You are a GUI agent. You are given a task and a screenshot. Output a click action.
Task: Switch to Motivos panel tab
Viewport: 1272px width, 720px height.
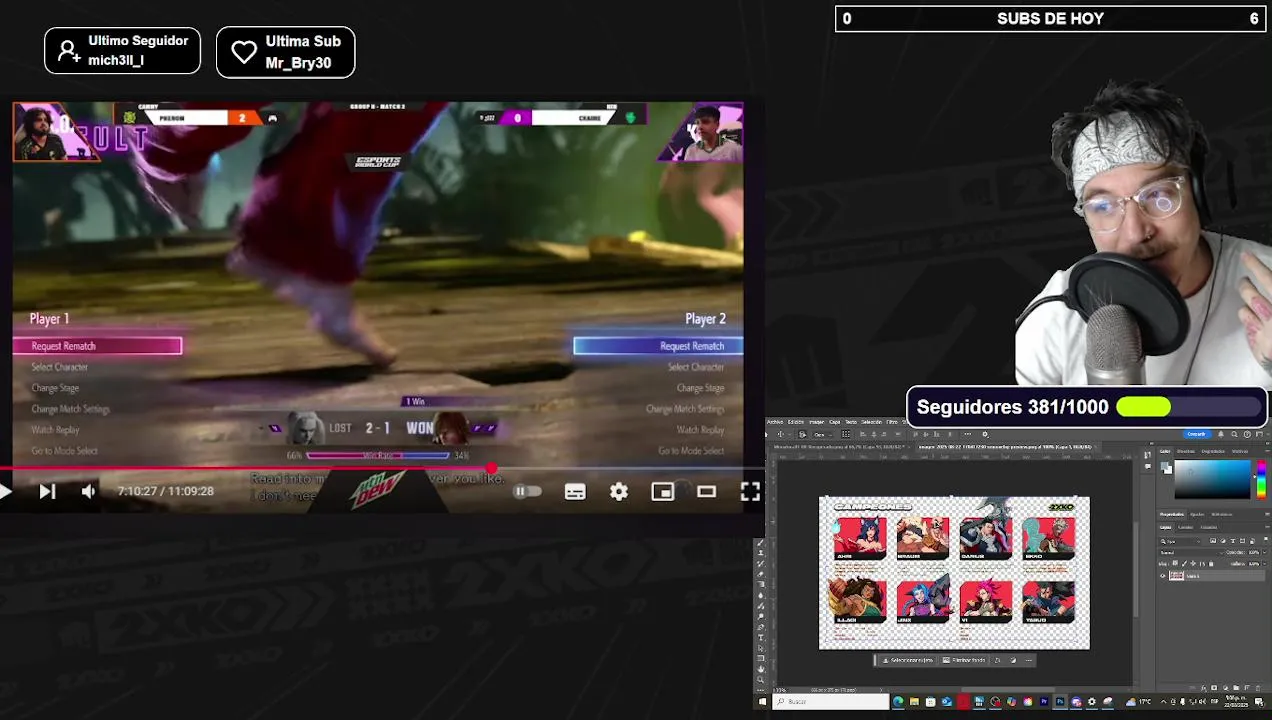pyautogui.click(x=1240, y=451)
